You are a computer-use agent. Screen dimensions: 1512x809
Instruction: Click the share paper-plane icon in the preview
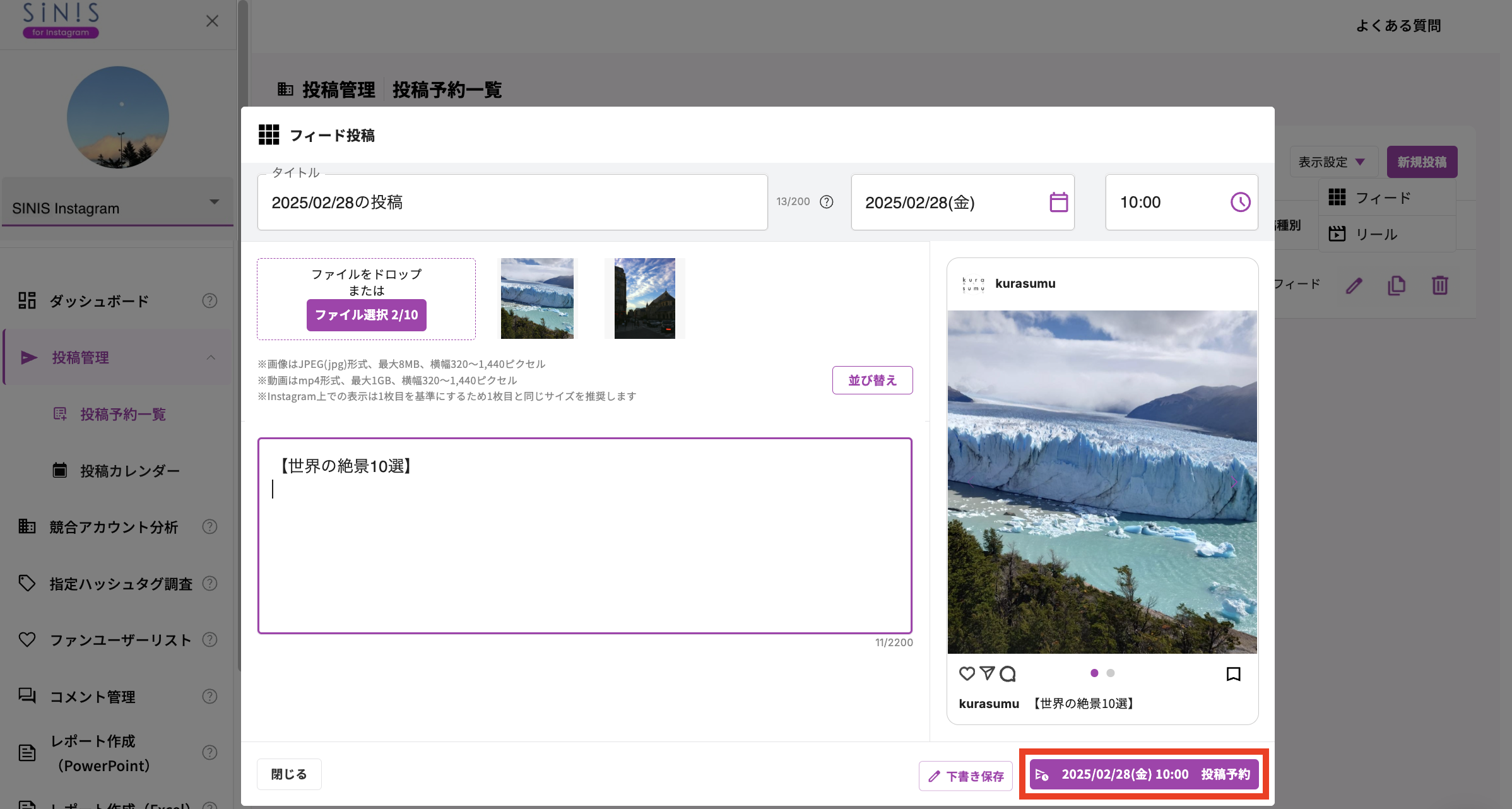pyautogui.click(x=987, y=673)
